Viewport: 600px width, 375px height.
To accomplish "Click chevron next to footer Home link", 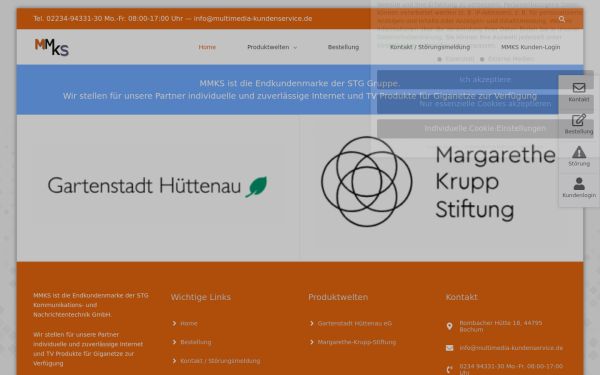I will [x=174, y=323].
